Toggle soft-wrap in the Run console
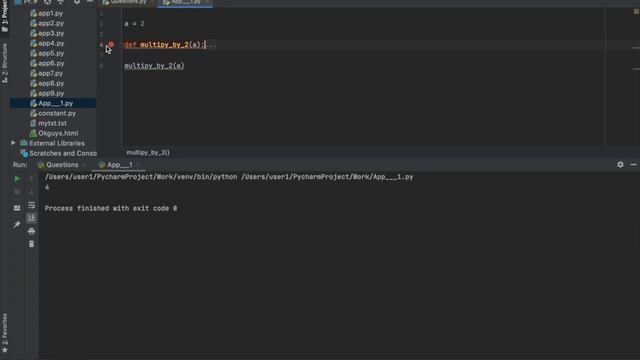The width and height of the screenshot is (640, 360). 31,205
